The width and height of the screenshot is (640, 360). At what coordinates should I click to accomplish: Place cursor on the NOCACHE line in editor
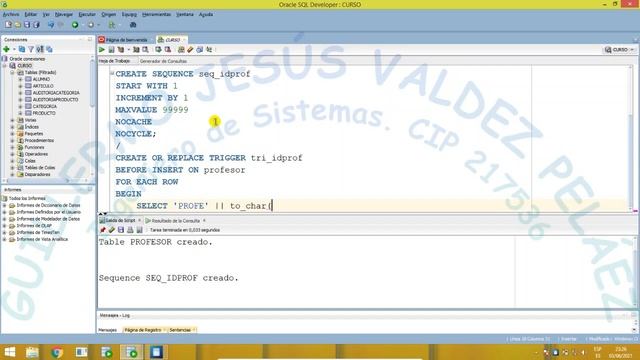133,122
